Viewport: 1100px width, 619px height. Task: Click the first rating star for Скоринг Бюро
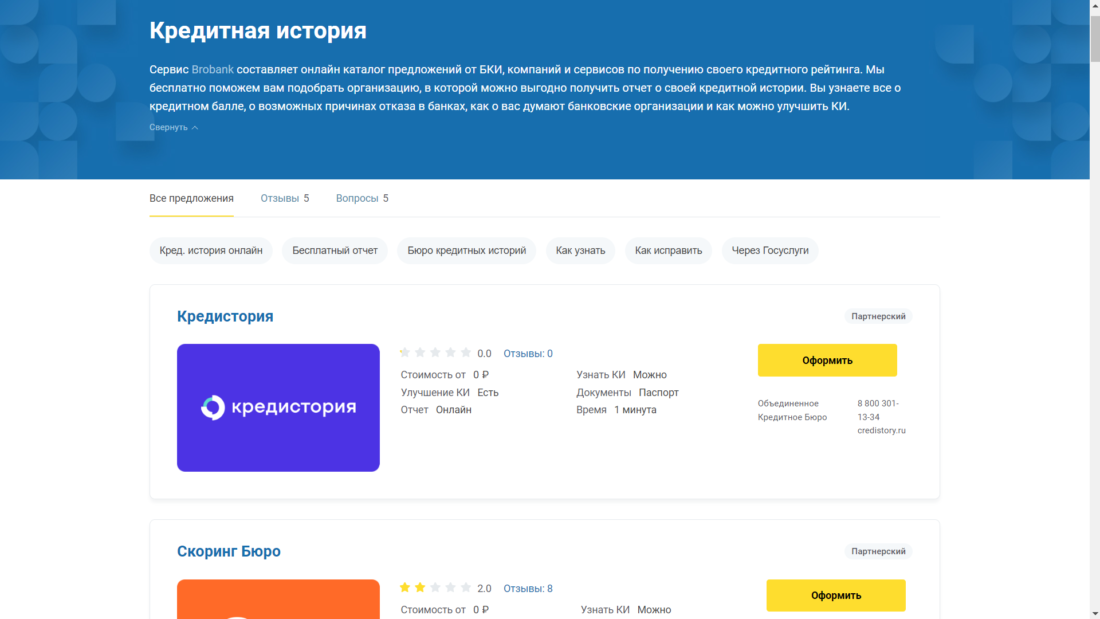click(404, 588)
